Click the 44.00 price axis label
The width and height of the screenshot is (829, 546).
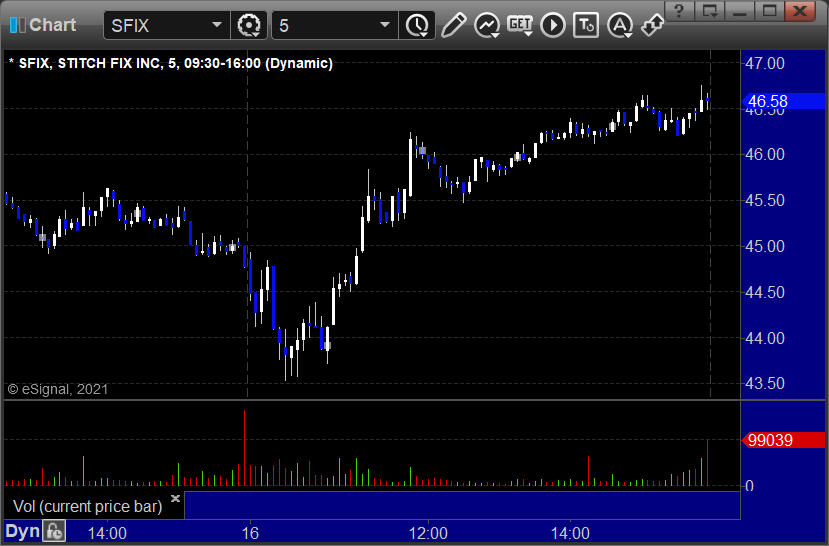(764, 338)
